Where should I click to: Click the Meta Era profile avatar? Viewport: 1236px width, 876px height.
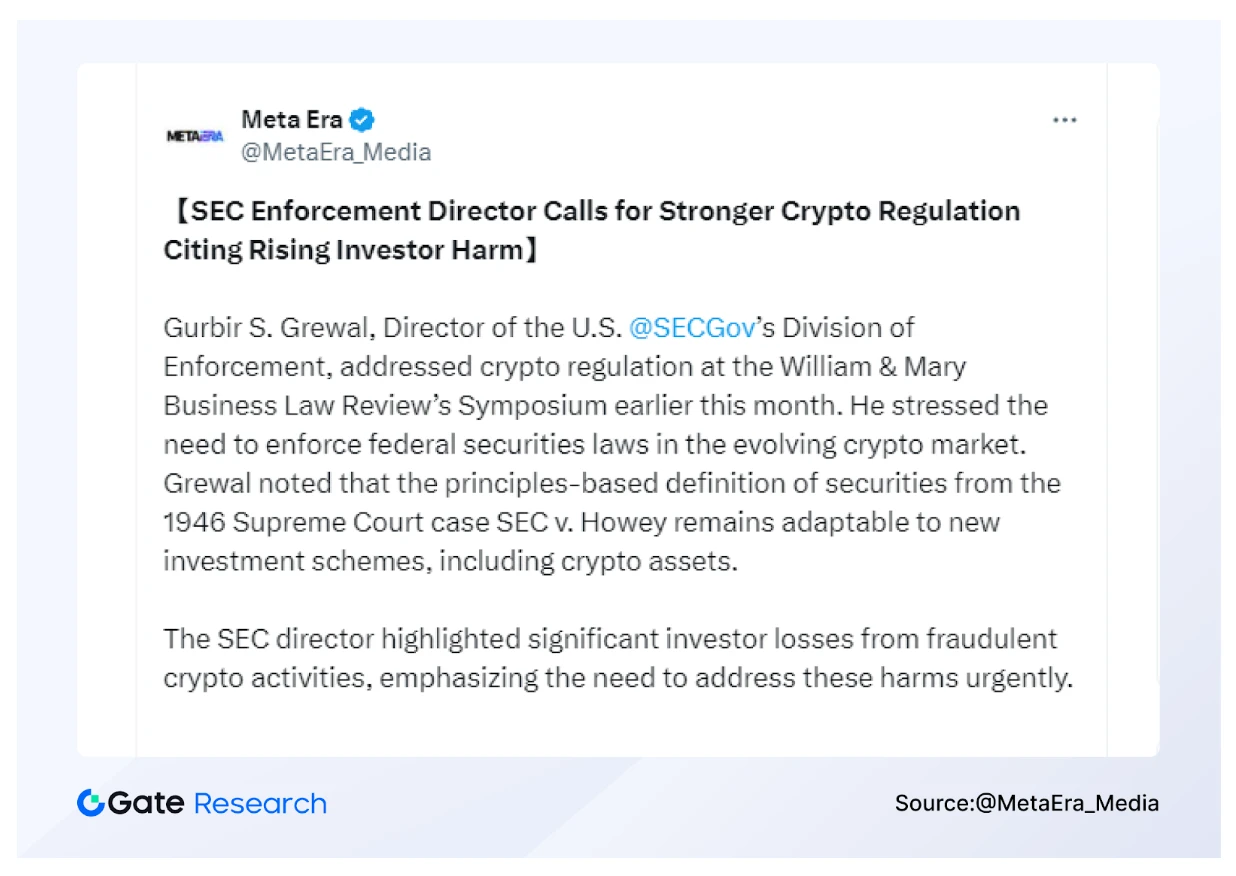[194, 136]
